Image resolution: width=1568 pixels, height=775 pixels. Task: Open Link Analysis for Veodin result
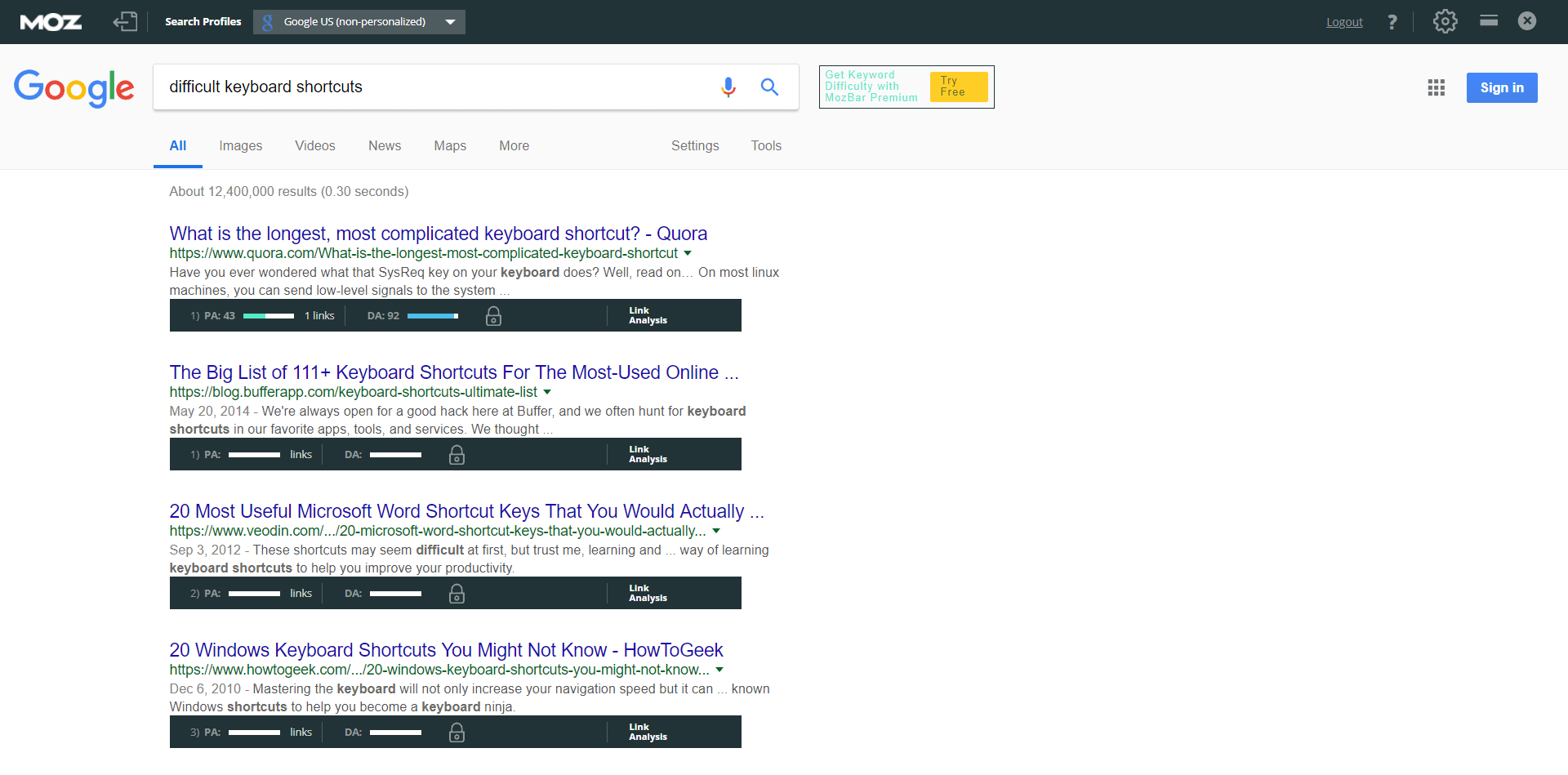[x=648, y=593]
